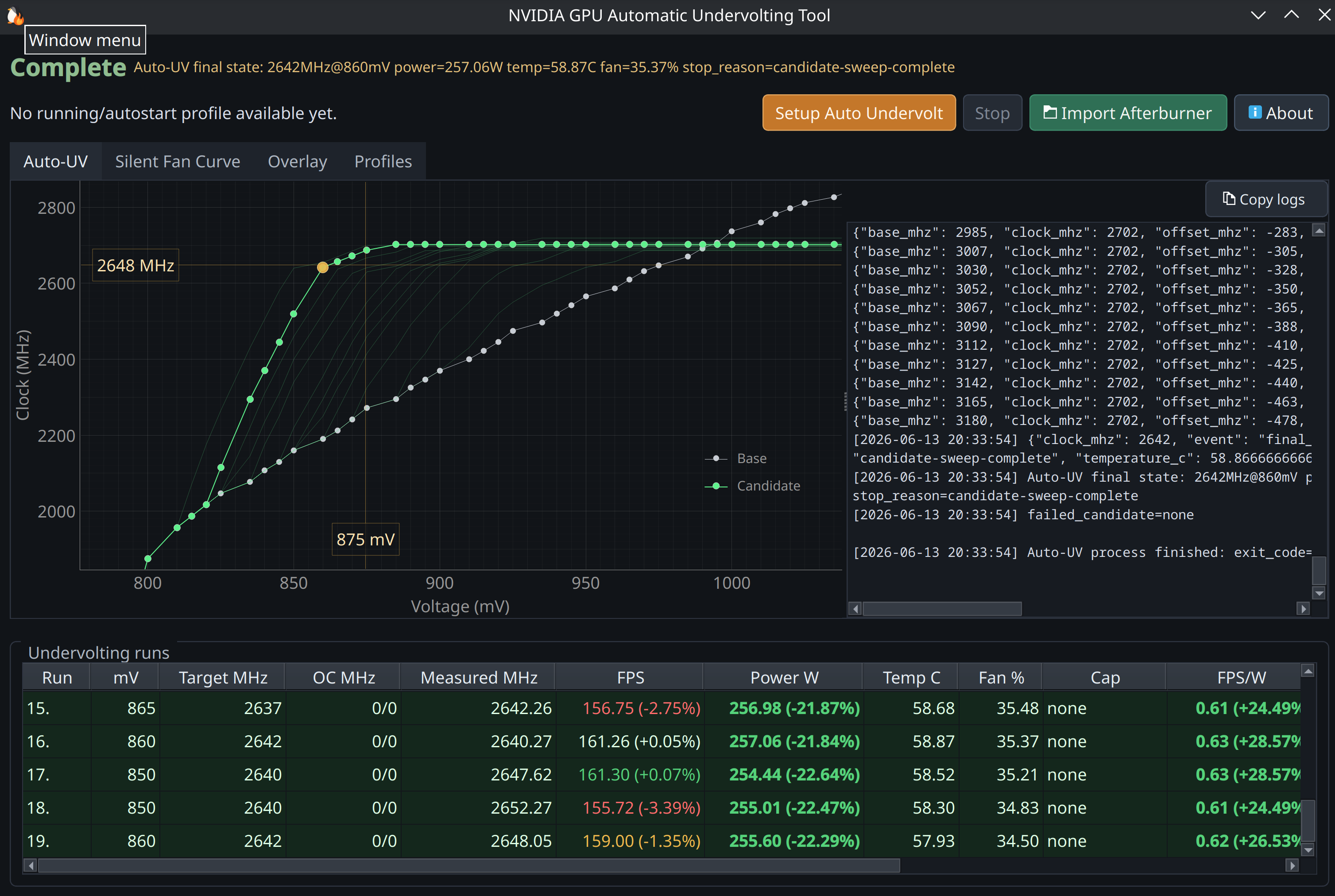The width and height of the screenshot is (1335, 896).
Task: Click the runs table vertical scrollbar thumb
Action: 1308,821
